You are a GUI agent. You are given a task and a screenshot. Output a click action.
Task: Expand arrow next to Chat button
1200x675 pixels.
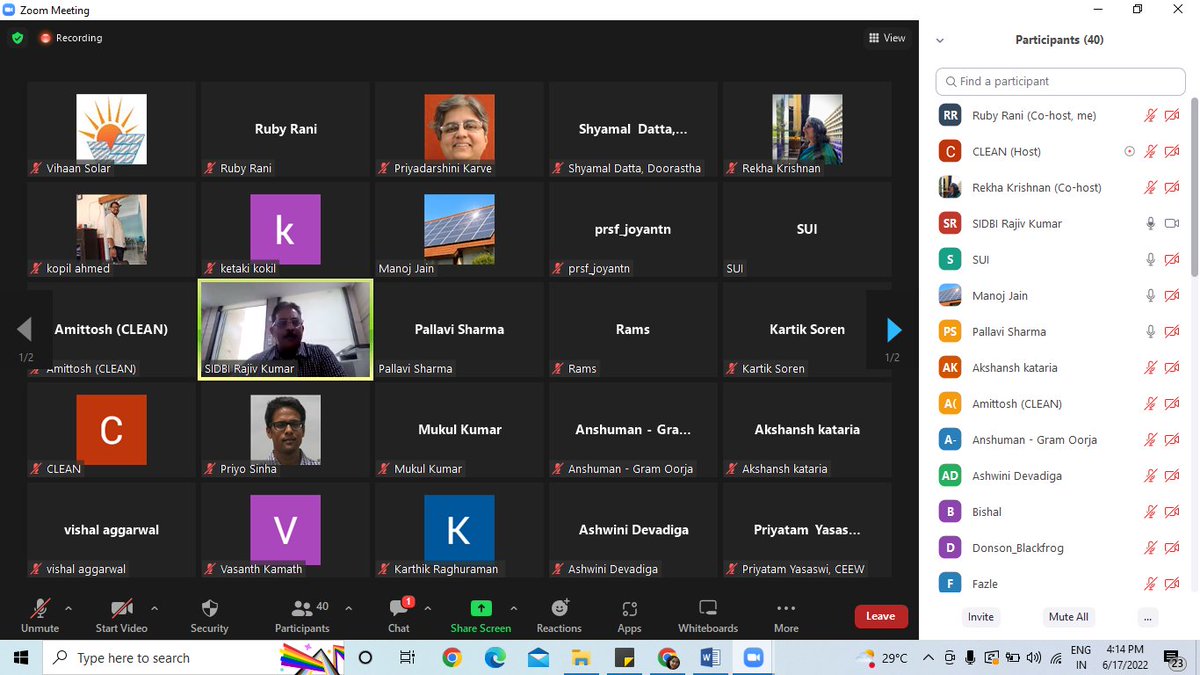[x=428, y=608]
